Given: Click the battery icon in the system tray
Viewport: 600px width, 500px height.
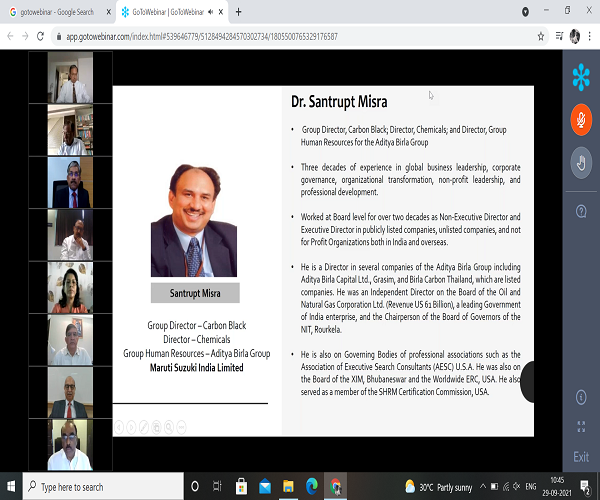Looking at the screenshot, I should pyautogui.click(x=494, y=487).
